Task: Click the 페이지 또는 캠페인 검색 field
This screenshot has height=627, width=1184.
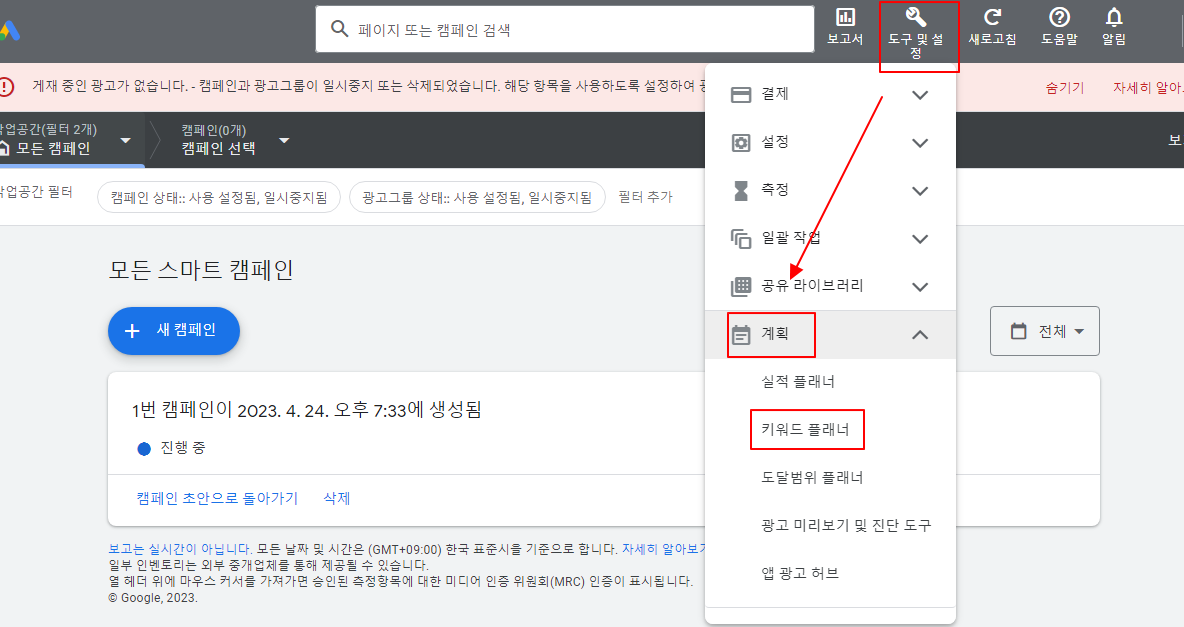Action: pos(565,29)
